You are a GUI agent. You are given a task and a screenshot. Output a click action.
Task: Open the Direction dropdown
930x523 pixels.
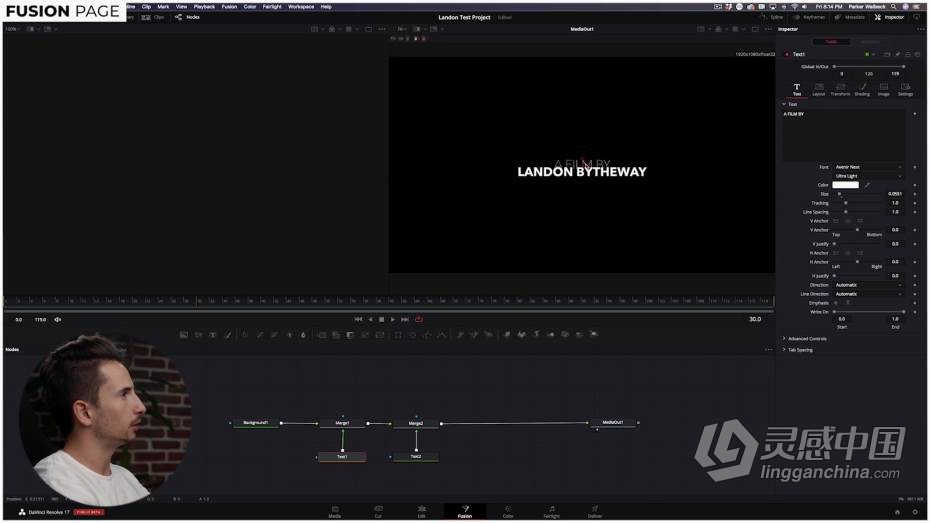coord(868,285)
